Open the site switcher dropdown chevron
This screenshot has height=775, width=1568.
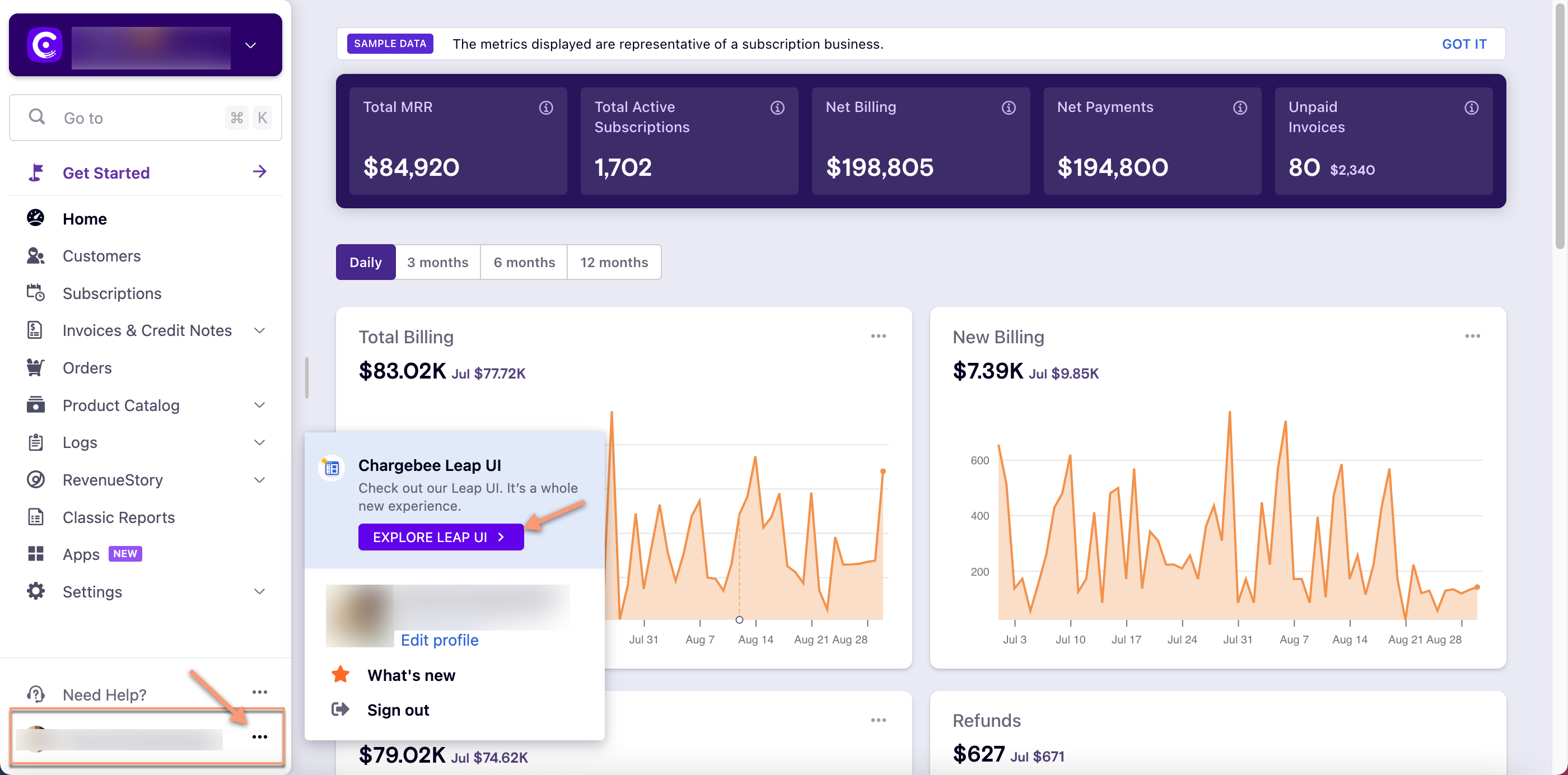[x=250, y=46]
